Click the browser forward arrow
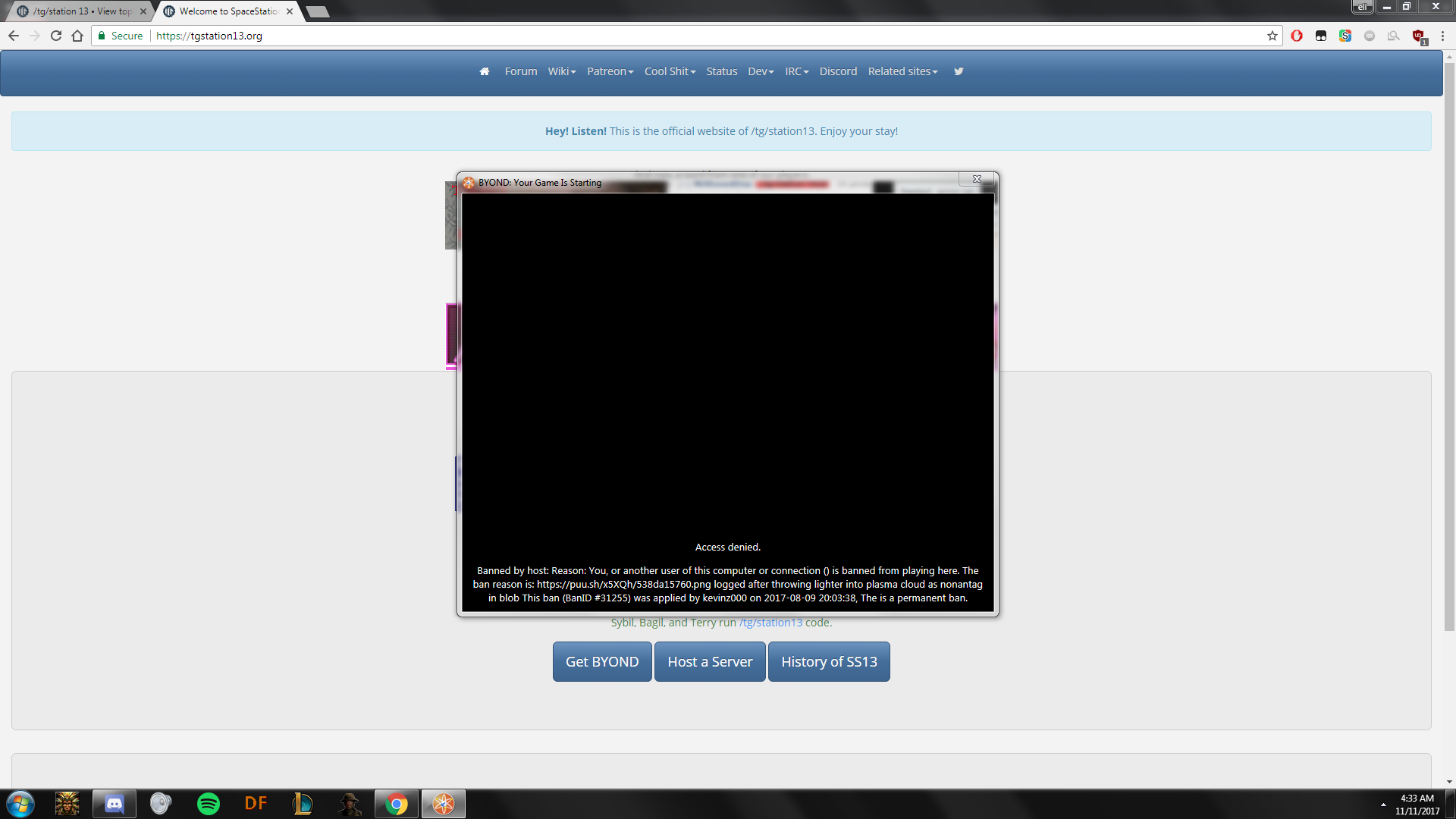Image resolution: width=1456 pixels, height=819 pixels. [x=35, y=36]
